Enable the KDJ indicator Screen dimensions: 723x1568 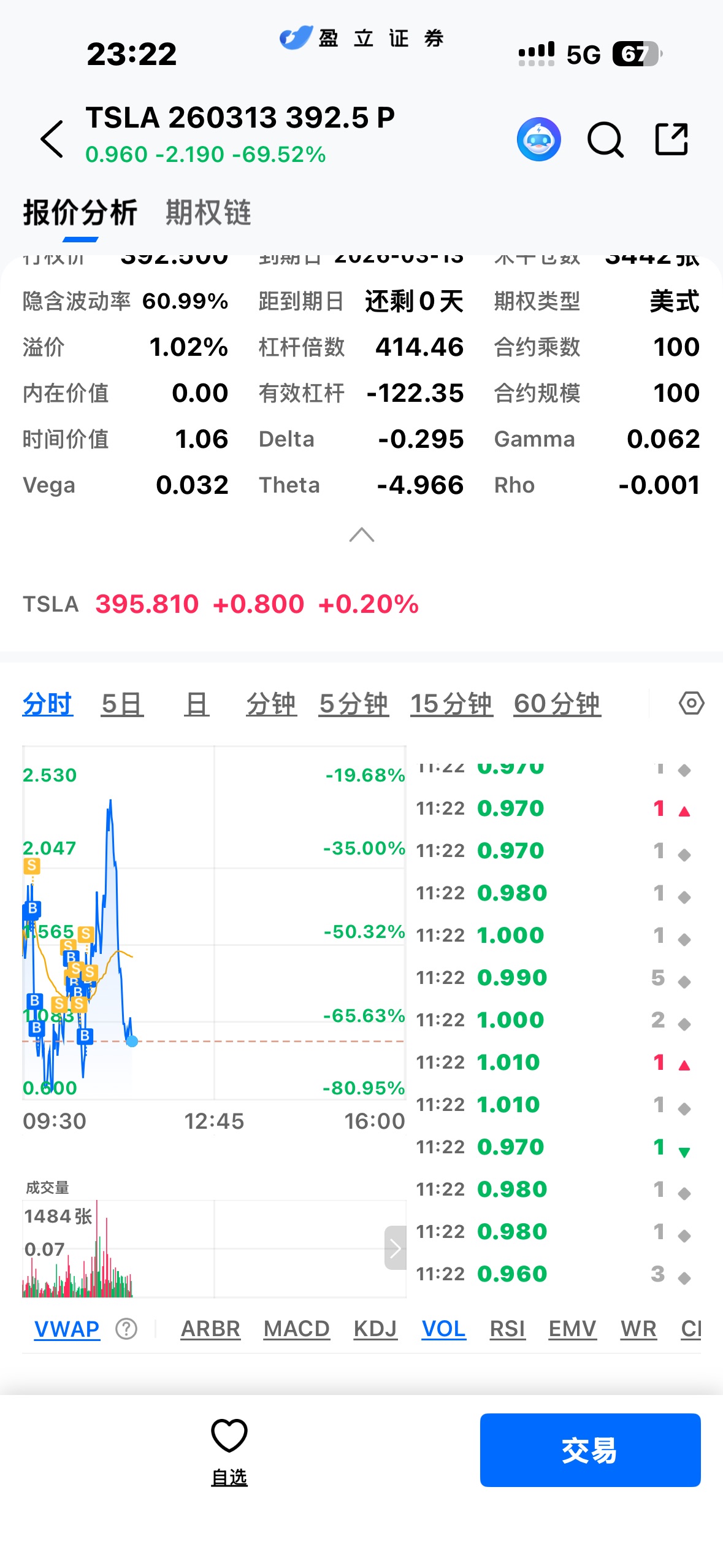(x=375, y=1329)
